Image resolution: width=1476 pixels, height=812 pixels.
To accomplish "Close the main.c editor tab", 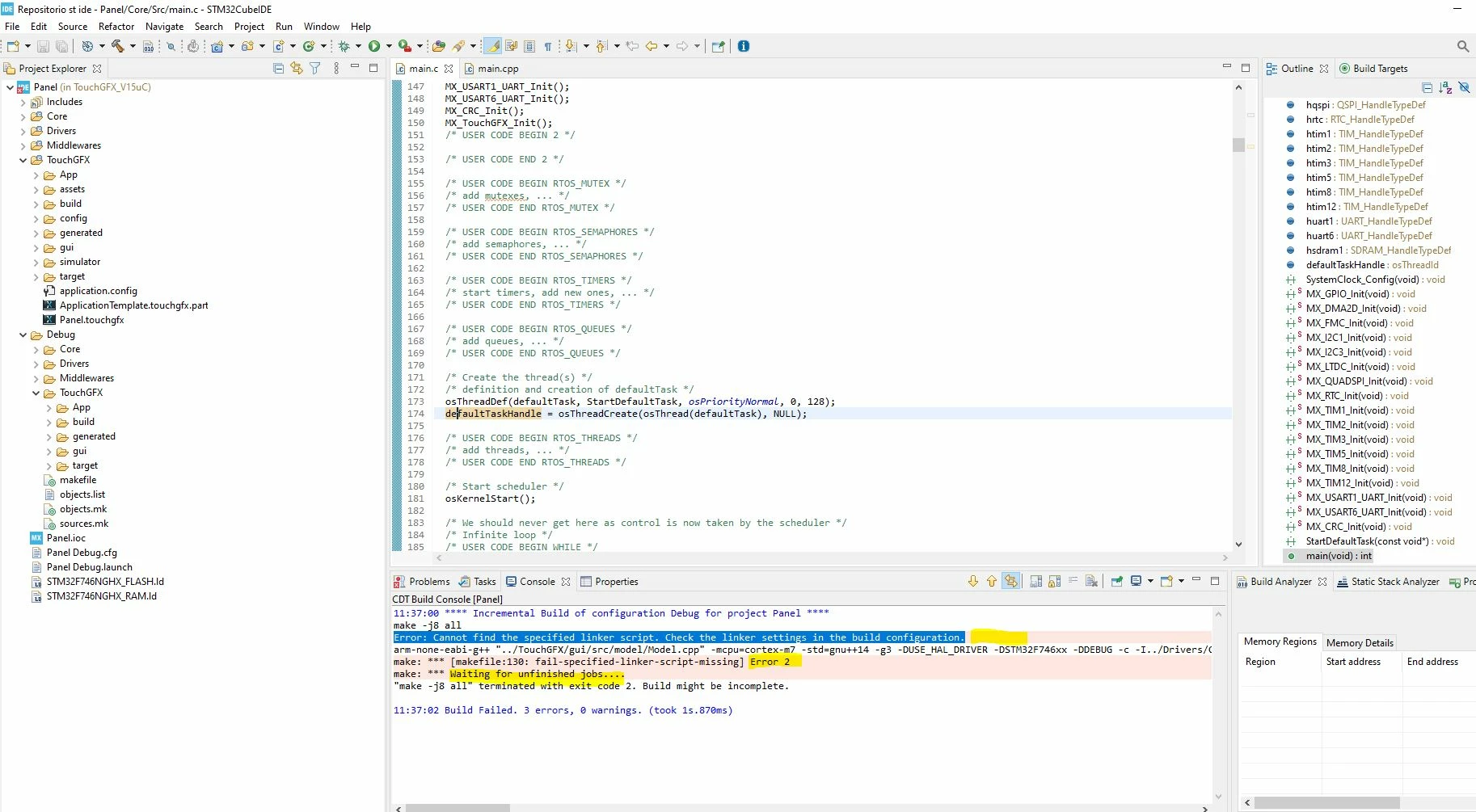I will 449,69.
